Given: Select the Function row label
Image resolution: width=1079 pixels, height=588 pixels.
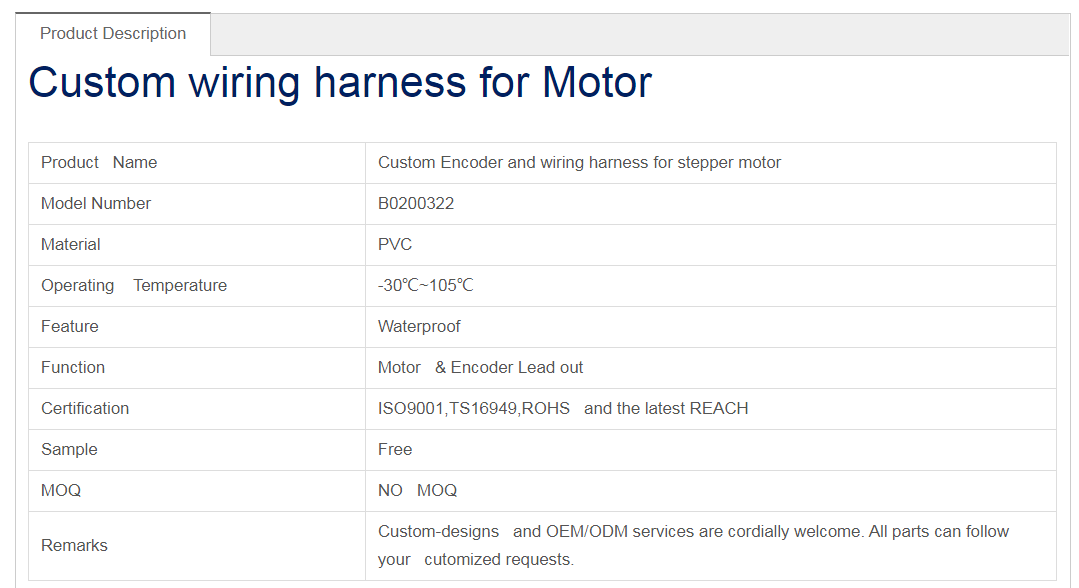Looking at the screenshot, I should tap(73, 368).
